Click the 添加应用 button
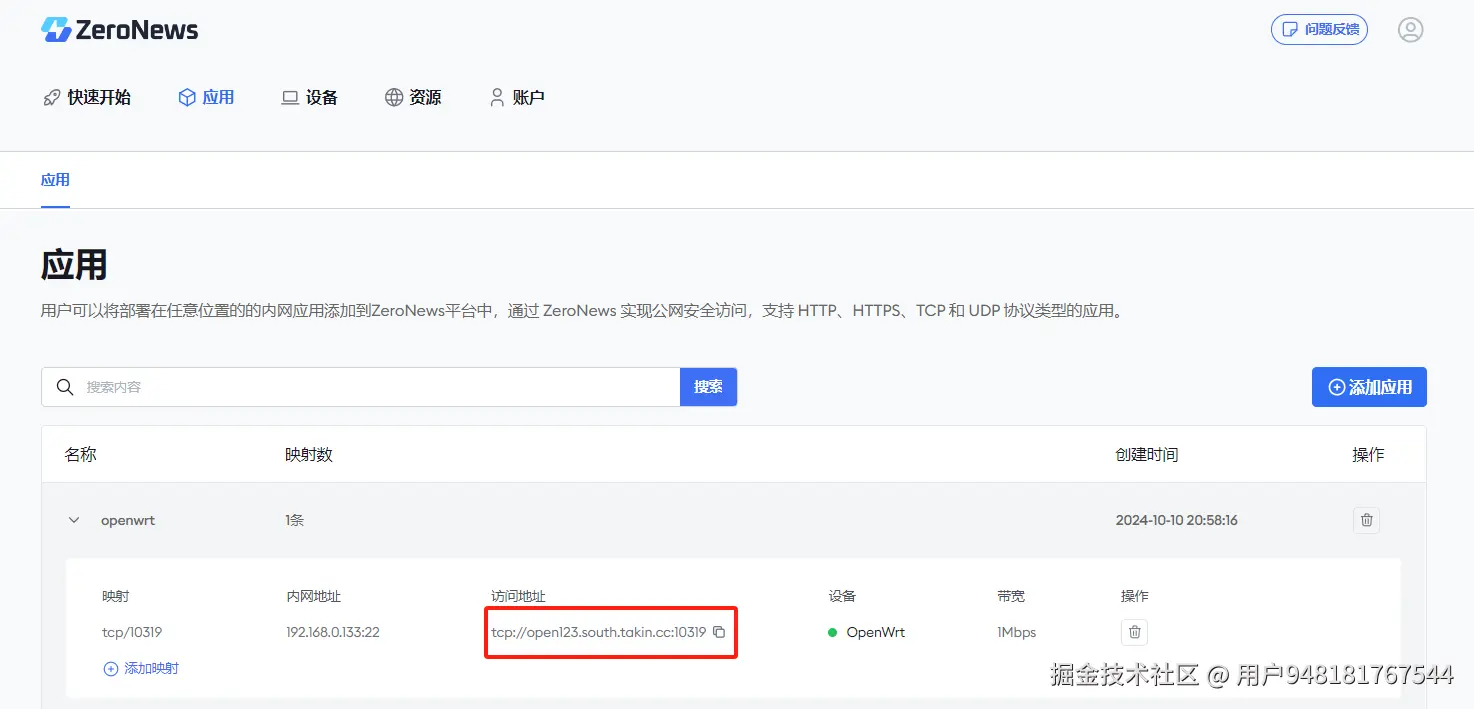The width and height of the screenshot is (1474, 709). tap(1369, 387)
